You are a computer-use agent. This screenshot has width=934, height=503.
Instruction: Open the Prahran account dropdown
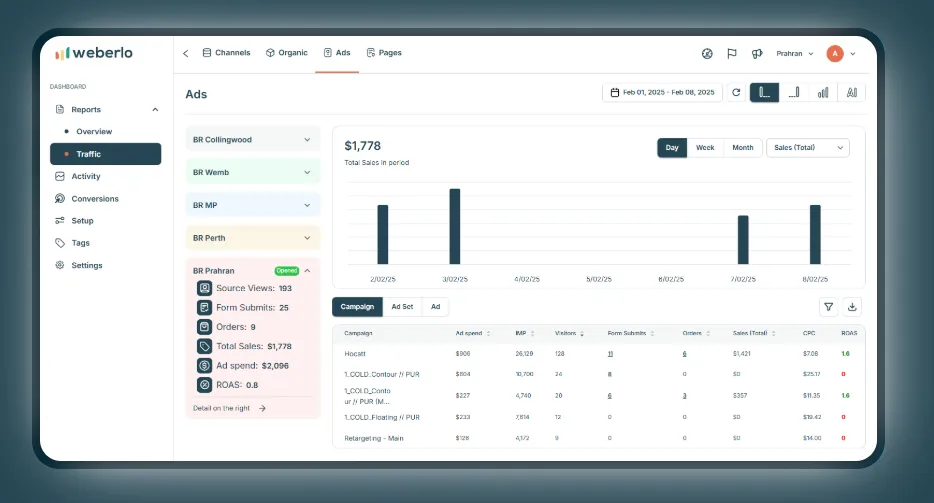[x=795, y=54]
